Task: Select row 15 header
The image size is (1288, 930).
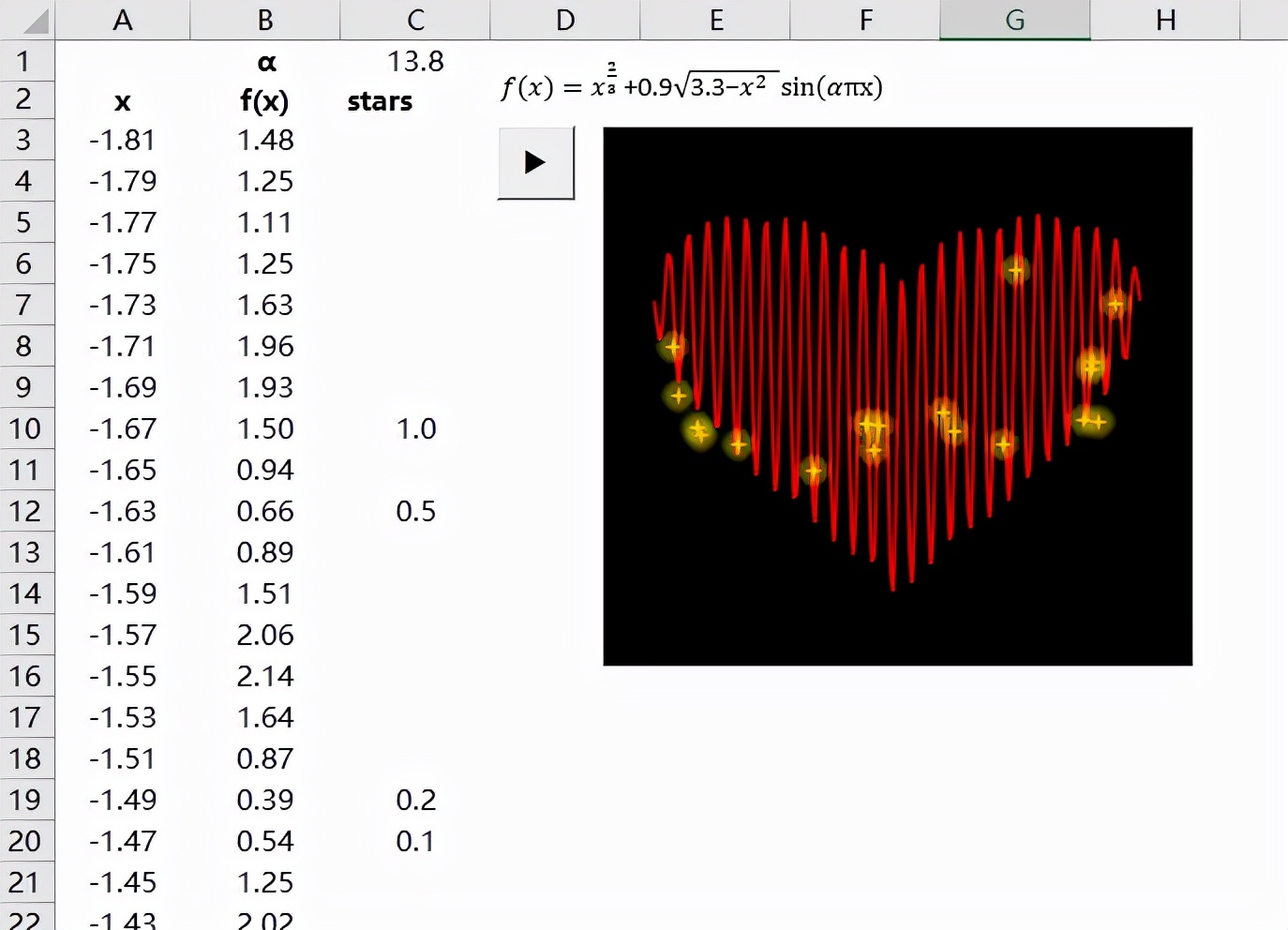Action: tap(27, 635)
